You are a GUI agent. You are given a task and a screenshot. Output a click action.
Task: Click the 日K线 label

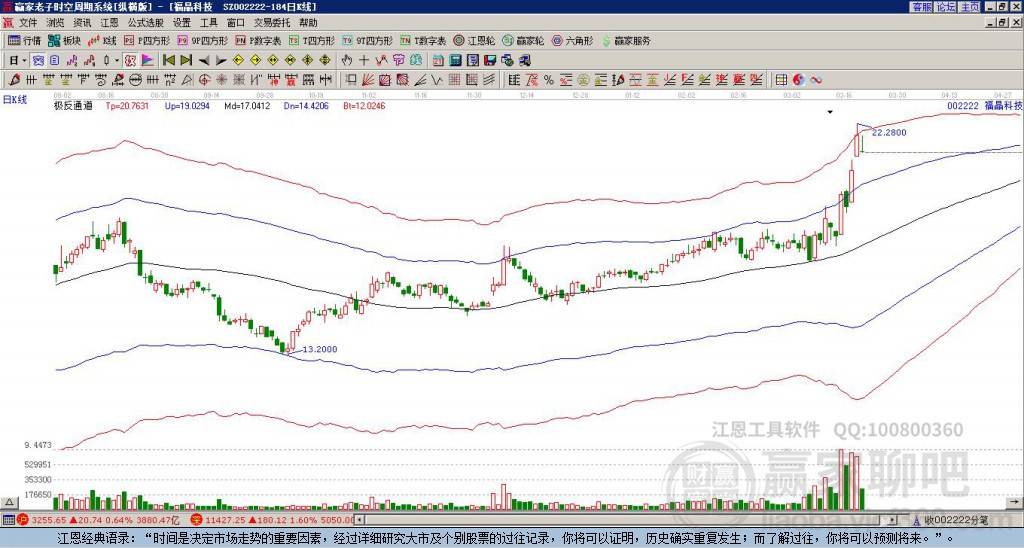pyautogui.click(x=16, y=99)
